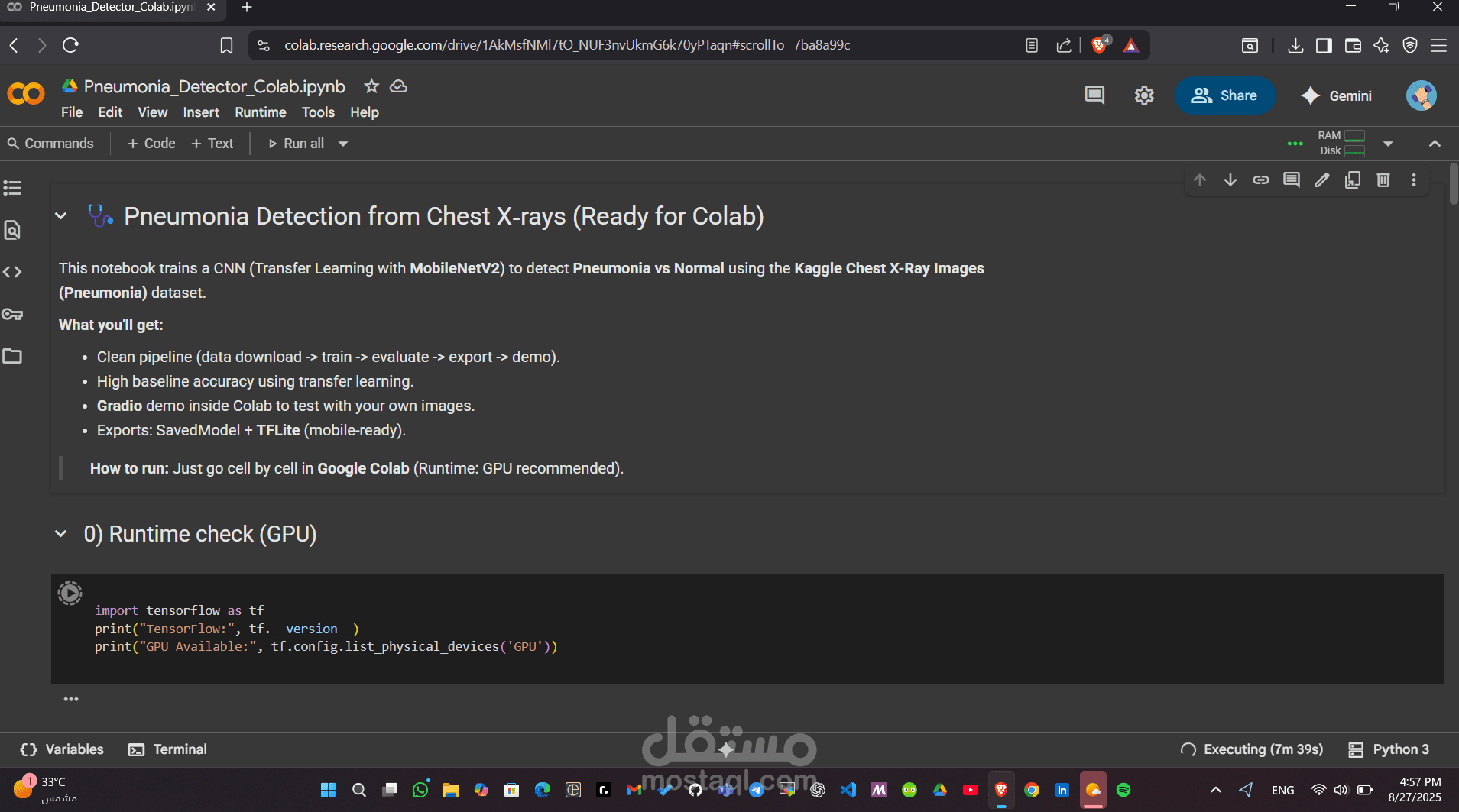1459x812 pixels.
Task: Add a new Text cell
Action: coord(212,144)
